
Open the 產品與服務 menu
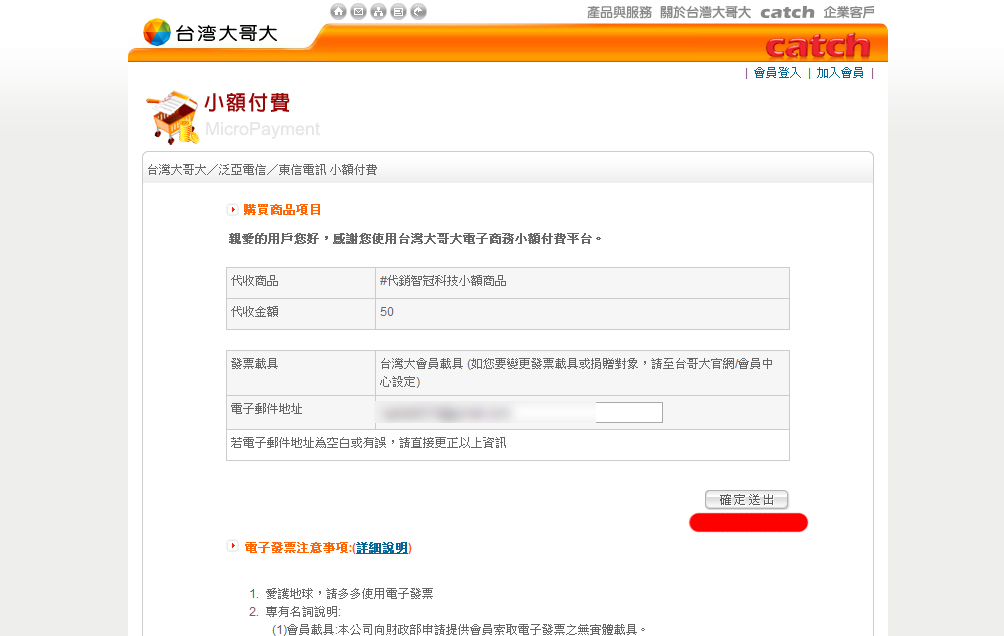[x=619, y=12]
